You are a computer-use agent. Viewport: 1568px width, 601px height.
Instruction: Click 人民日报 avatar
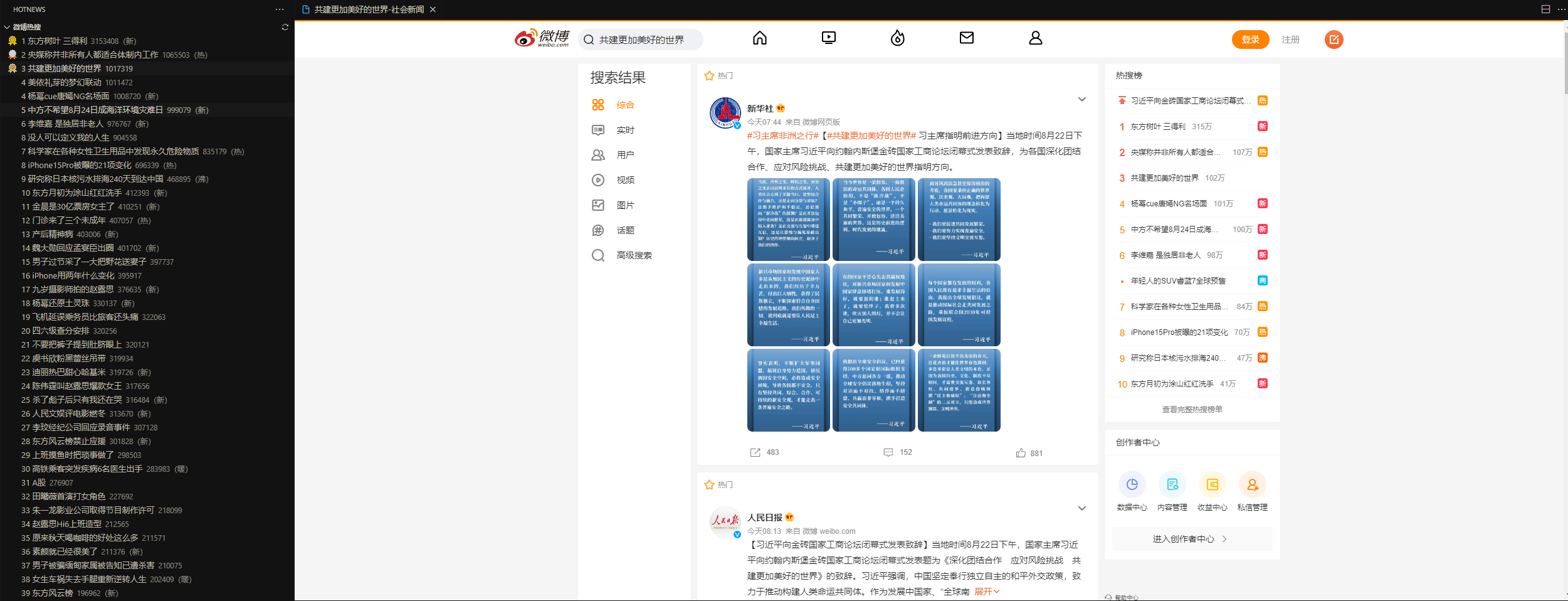725,522
